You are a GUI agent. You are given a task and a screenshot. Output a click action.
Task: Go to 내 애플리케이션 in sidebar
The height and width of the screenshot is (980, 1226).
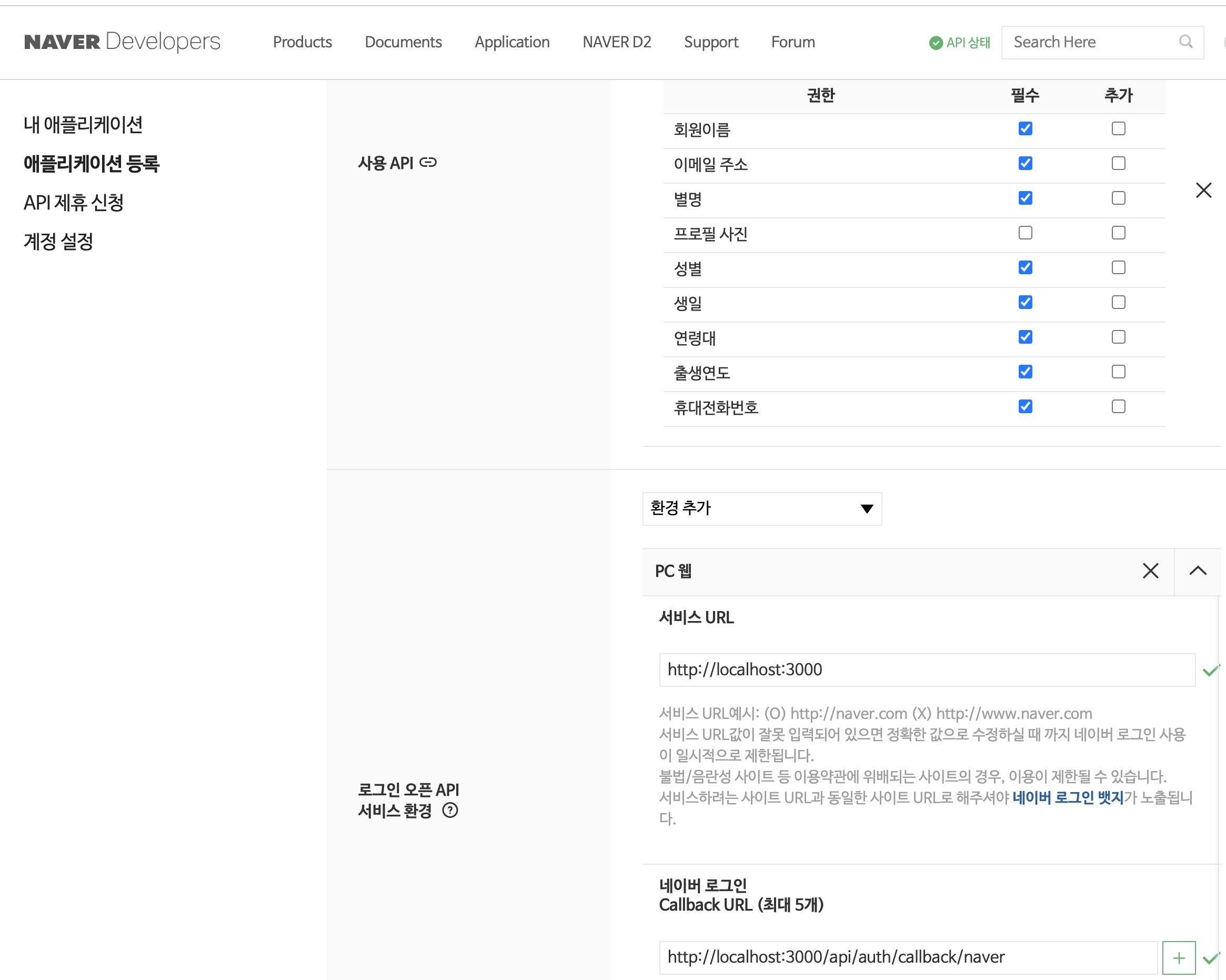(x=83, y=125)
